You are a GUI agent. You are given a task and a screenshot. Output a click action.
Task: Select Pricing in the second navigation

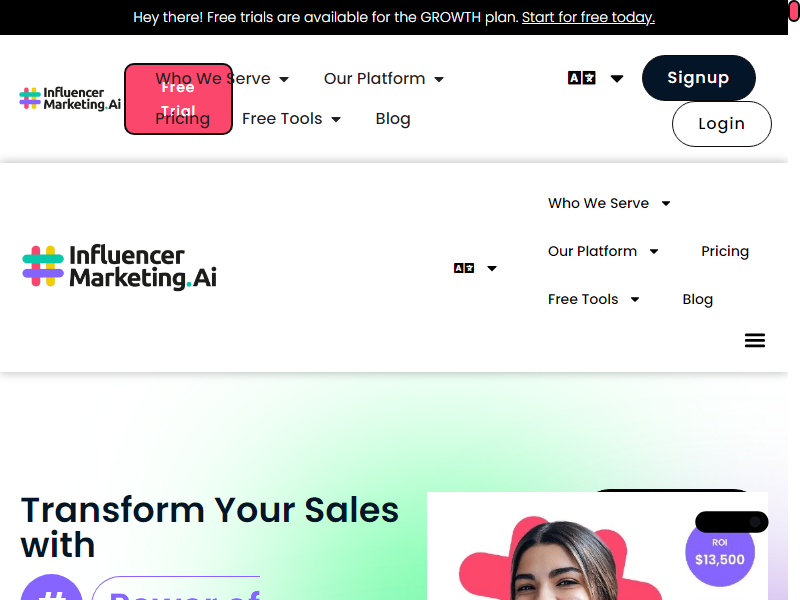(724, 251)
